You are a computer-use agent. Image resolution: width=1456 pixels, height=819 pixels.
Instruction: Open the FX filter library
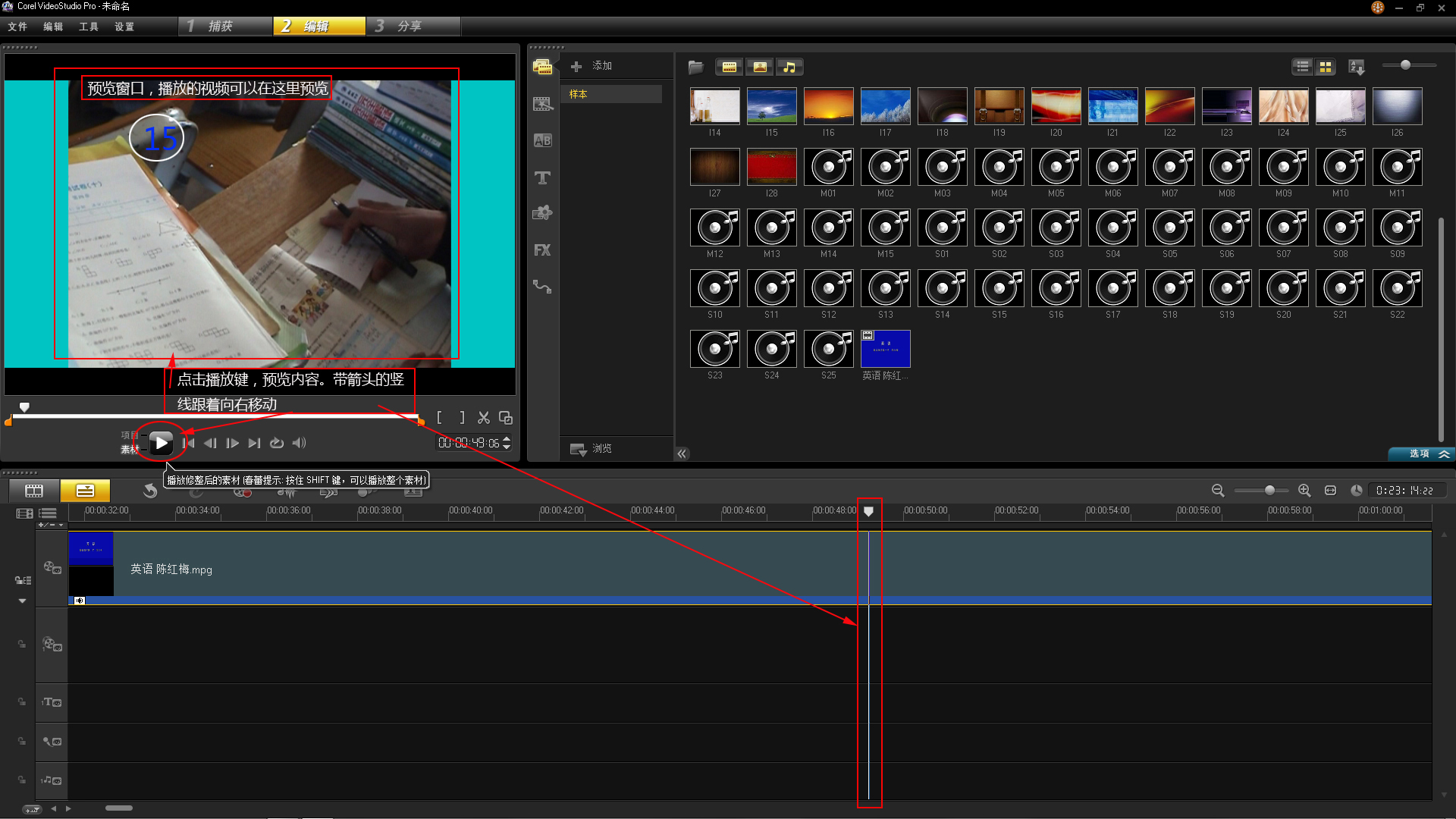pos(542,250)
